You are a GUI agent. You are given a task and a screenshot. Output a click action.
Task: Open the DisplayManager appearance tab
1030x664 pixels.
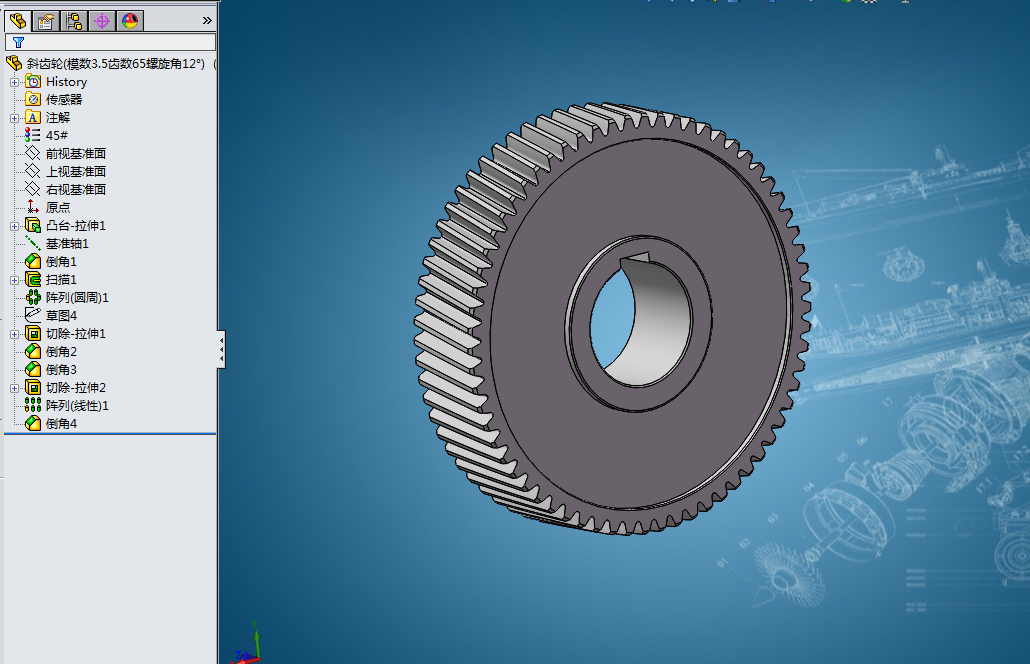pyautogui.click(x=130, y=22)
